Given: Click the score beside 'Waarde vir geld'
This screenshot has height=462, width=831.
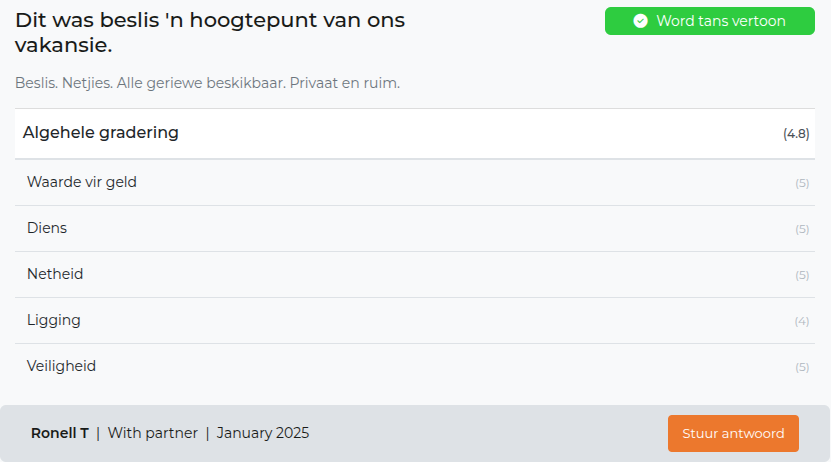Looking at the screenshot, I should click(x=802, y=183).
